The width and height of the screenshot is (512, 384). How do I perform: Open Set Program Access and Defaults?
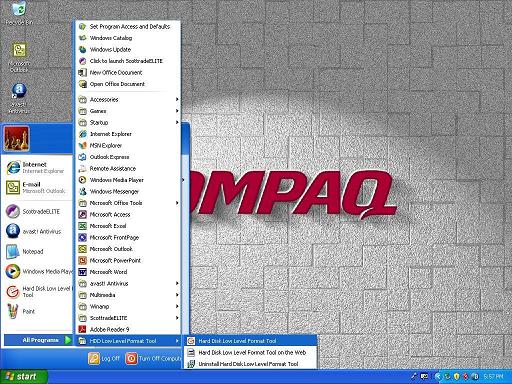(128, 26)
